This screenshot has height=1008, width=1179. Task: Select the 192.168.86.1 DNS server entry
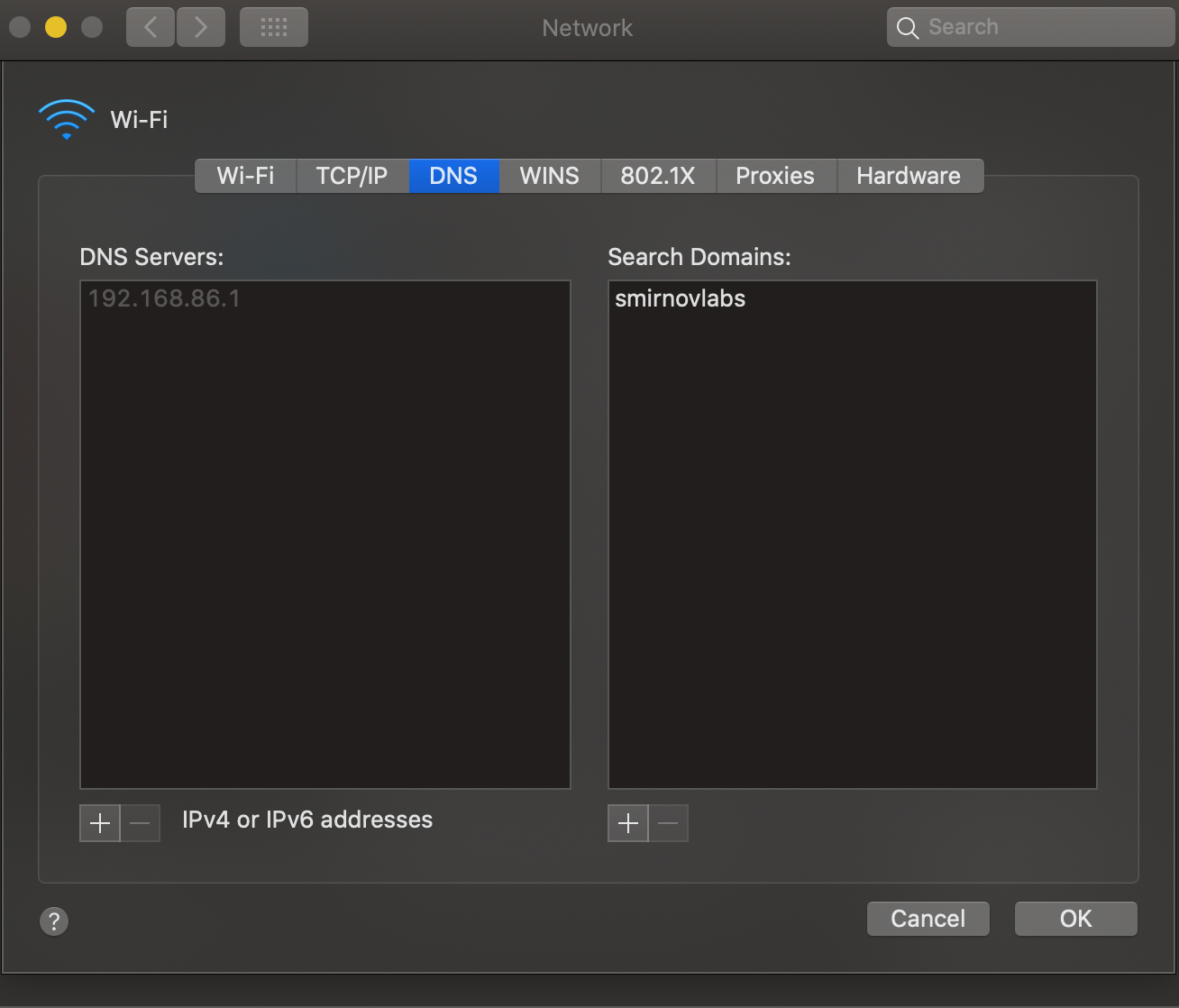click(x=324, y=298)
